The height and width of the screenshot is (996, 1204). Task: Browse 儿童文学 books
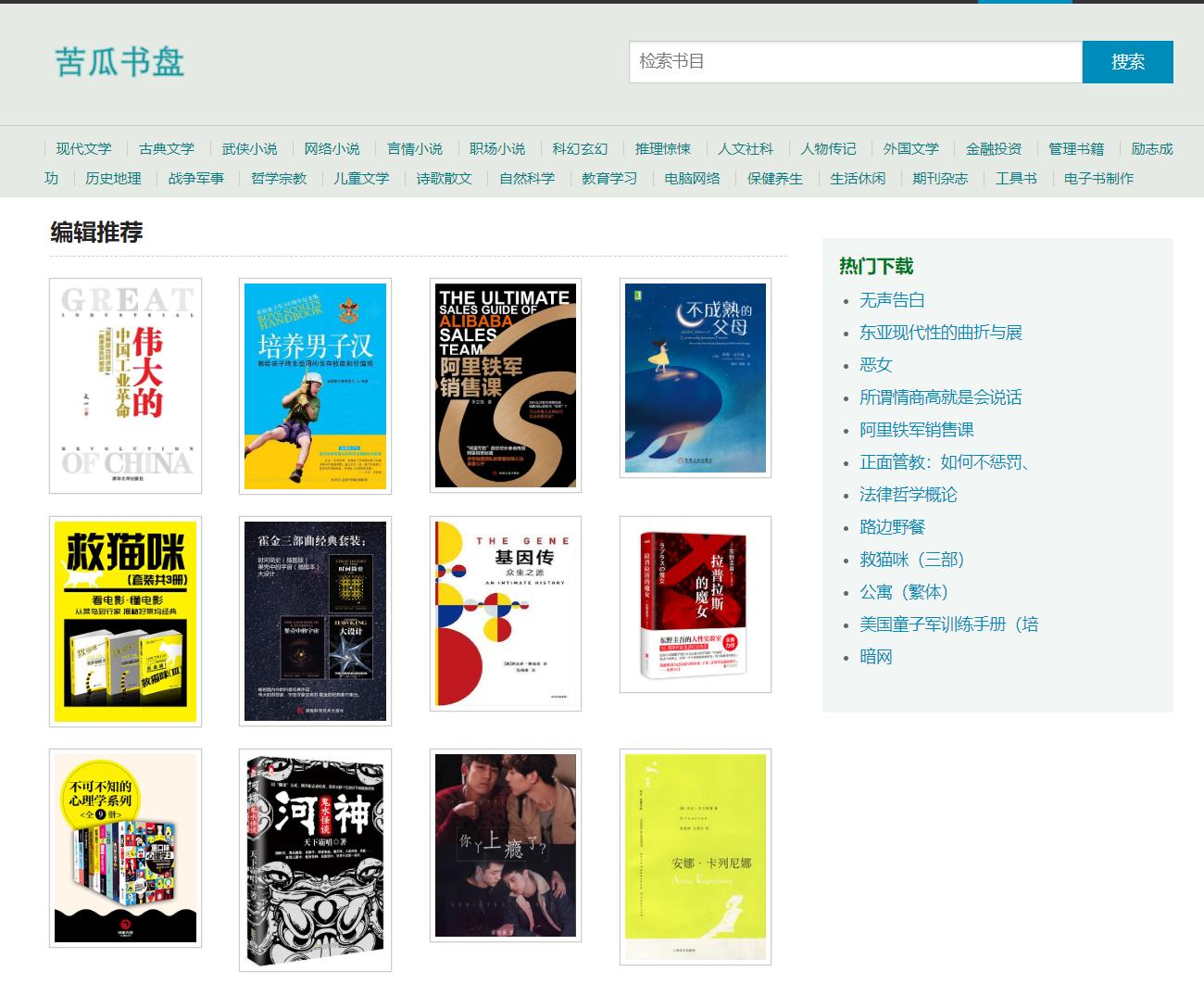(361, 179)
